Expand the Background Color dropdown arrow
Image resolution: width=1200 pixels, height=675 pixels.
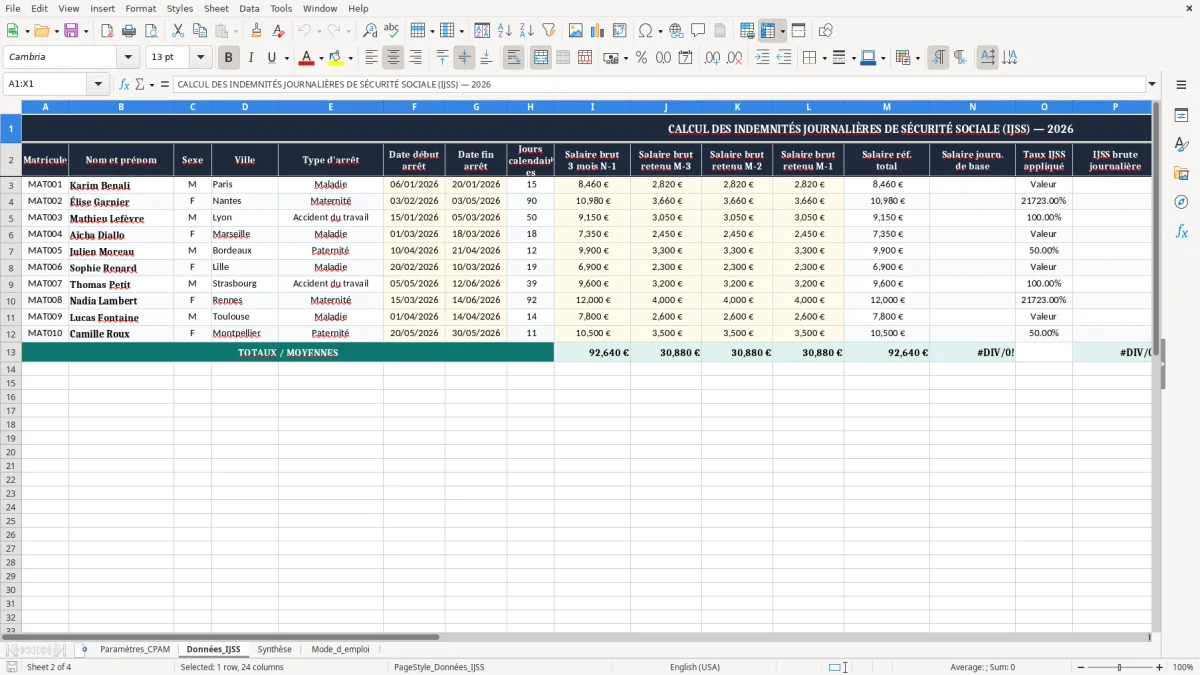click(x=350, y=58)
